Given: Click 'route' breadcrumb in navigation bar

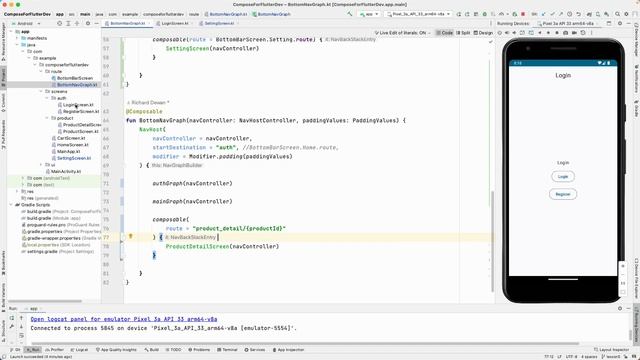Looking at the screenshot, I should [x=194, y=14].
